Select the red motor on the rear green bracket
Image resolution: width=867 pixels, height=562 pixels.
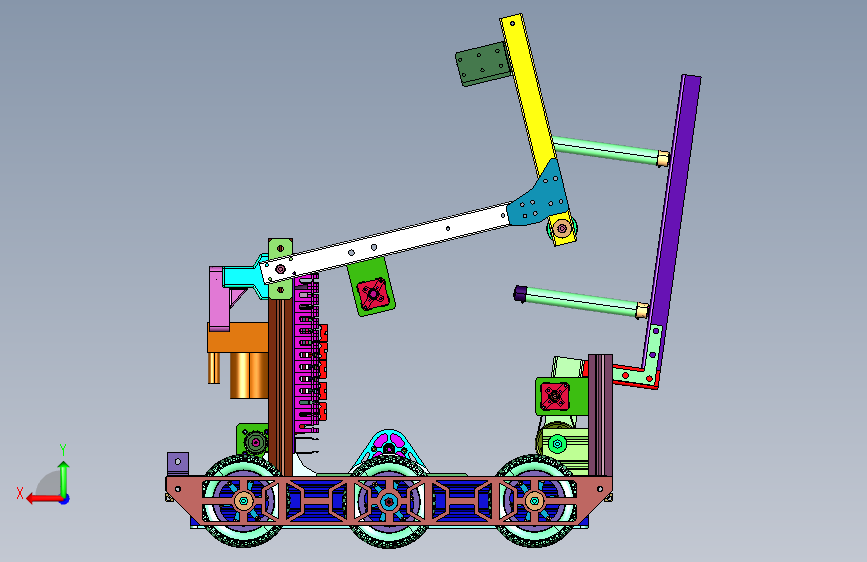point(554,396)
